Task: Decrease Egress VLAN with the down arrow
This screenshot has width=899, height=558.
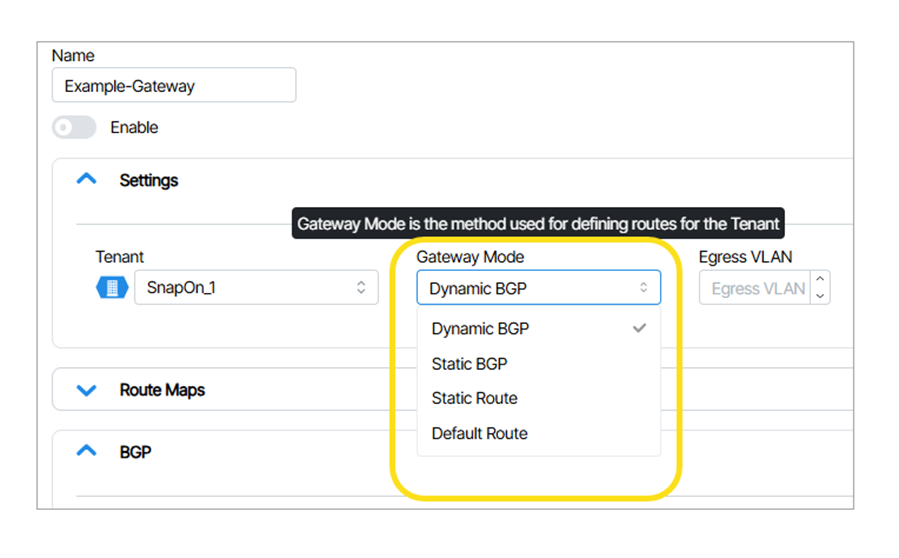Action: pyautogui.click(x=820, y=296)
